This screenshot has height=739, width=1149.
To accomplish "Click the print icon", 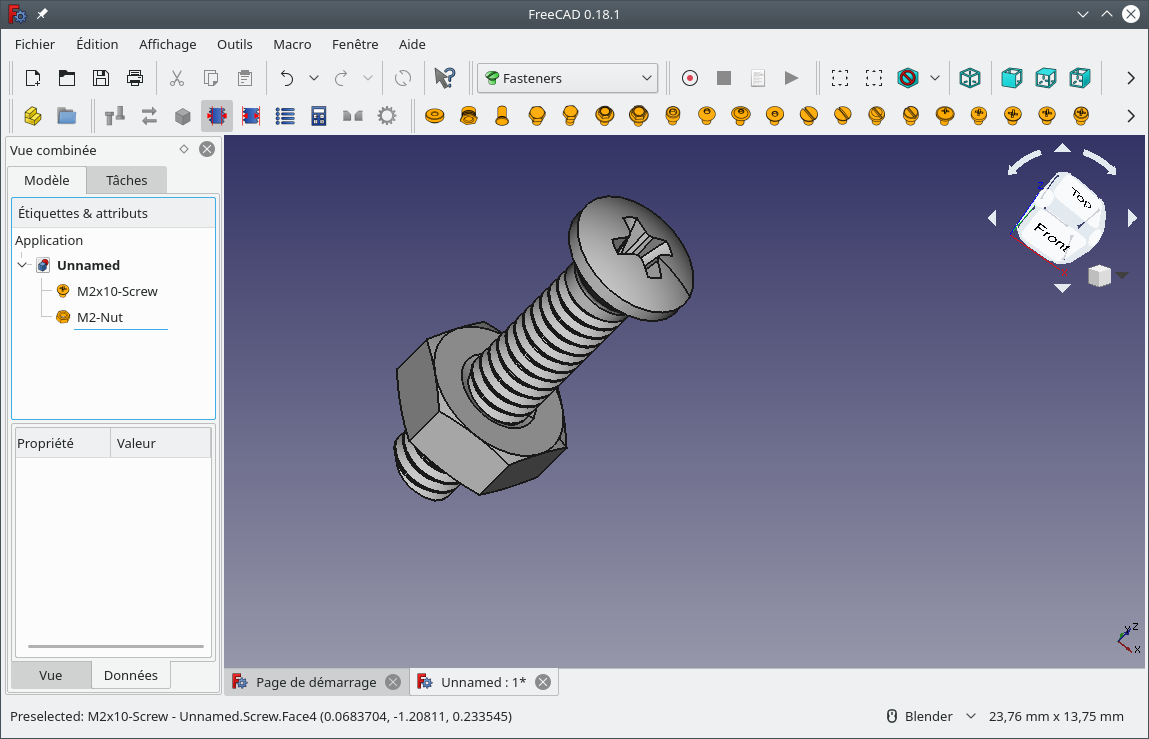I will [135, 78].
